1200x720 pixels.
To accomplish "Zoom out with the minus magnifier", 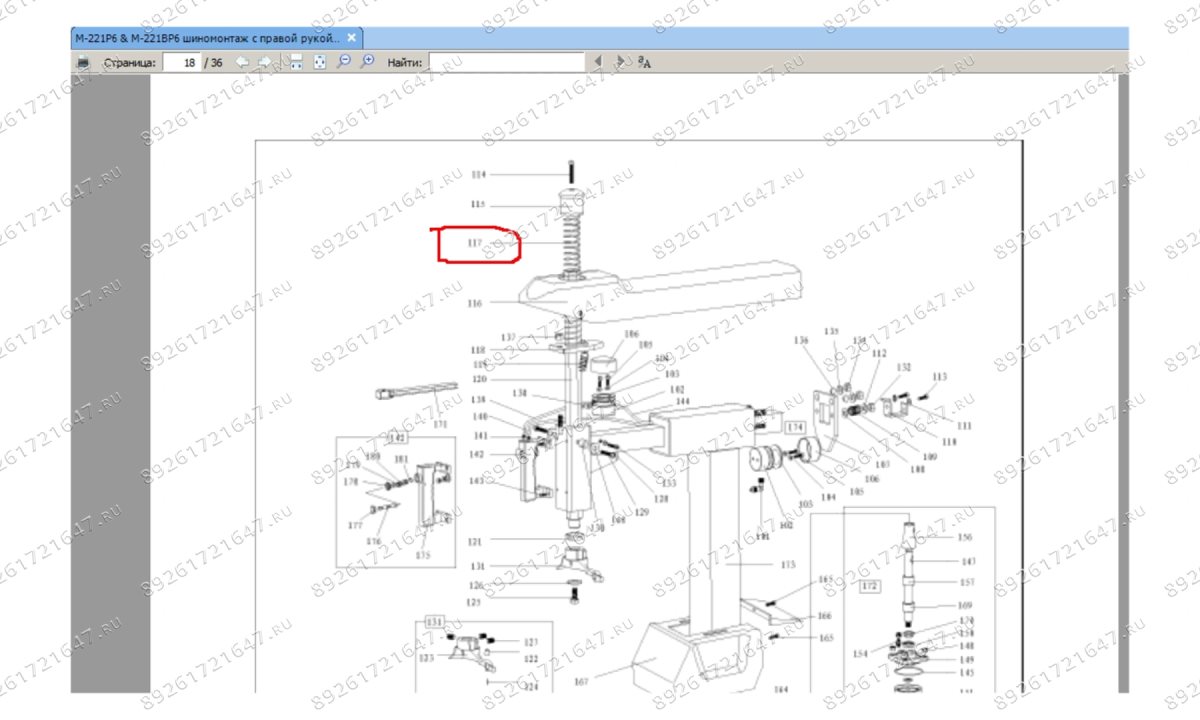I will [344, 62].
